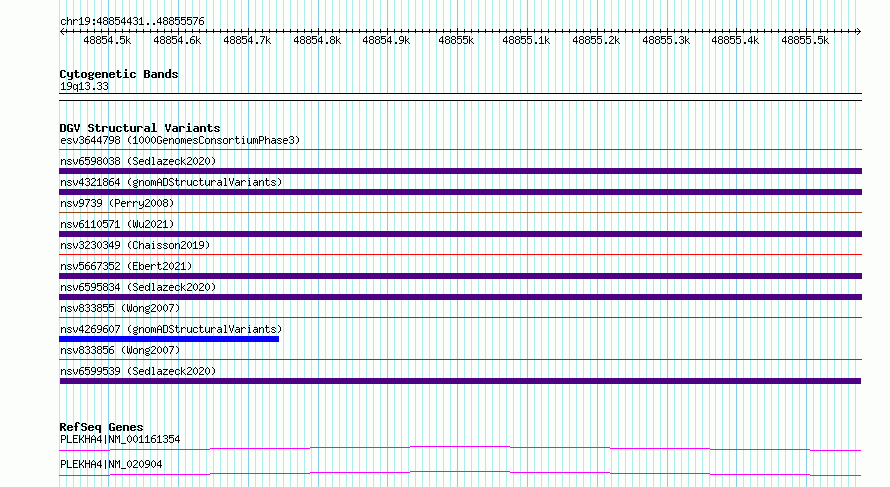Click the red line under nsv833855
The image size is (890, 487).
pos(460,318)
